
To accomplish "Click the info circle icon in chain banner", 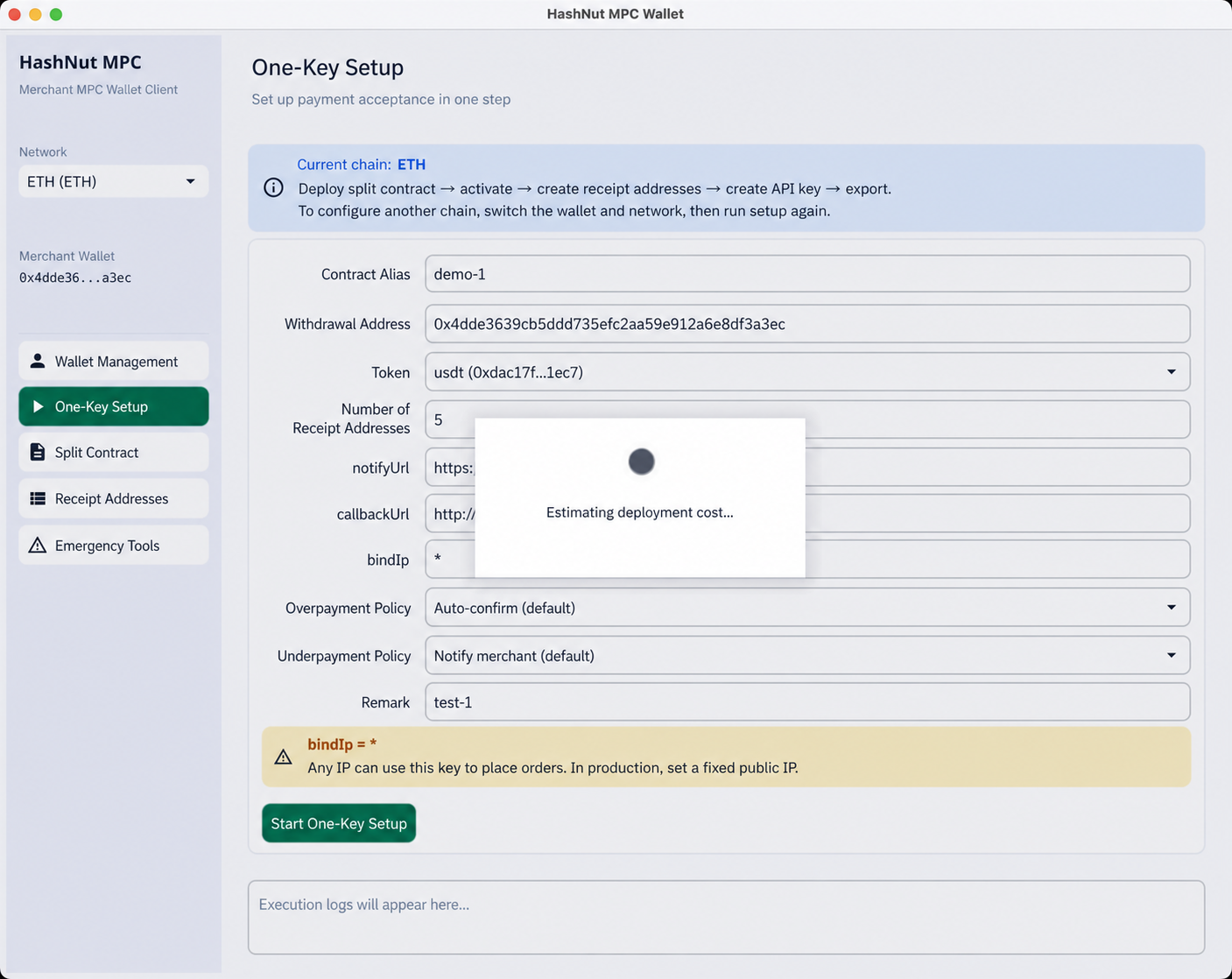I will pyautogui.click(x=273, y=187).
